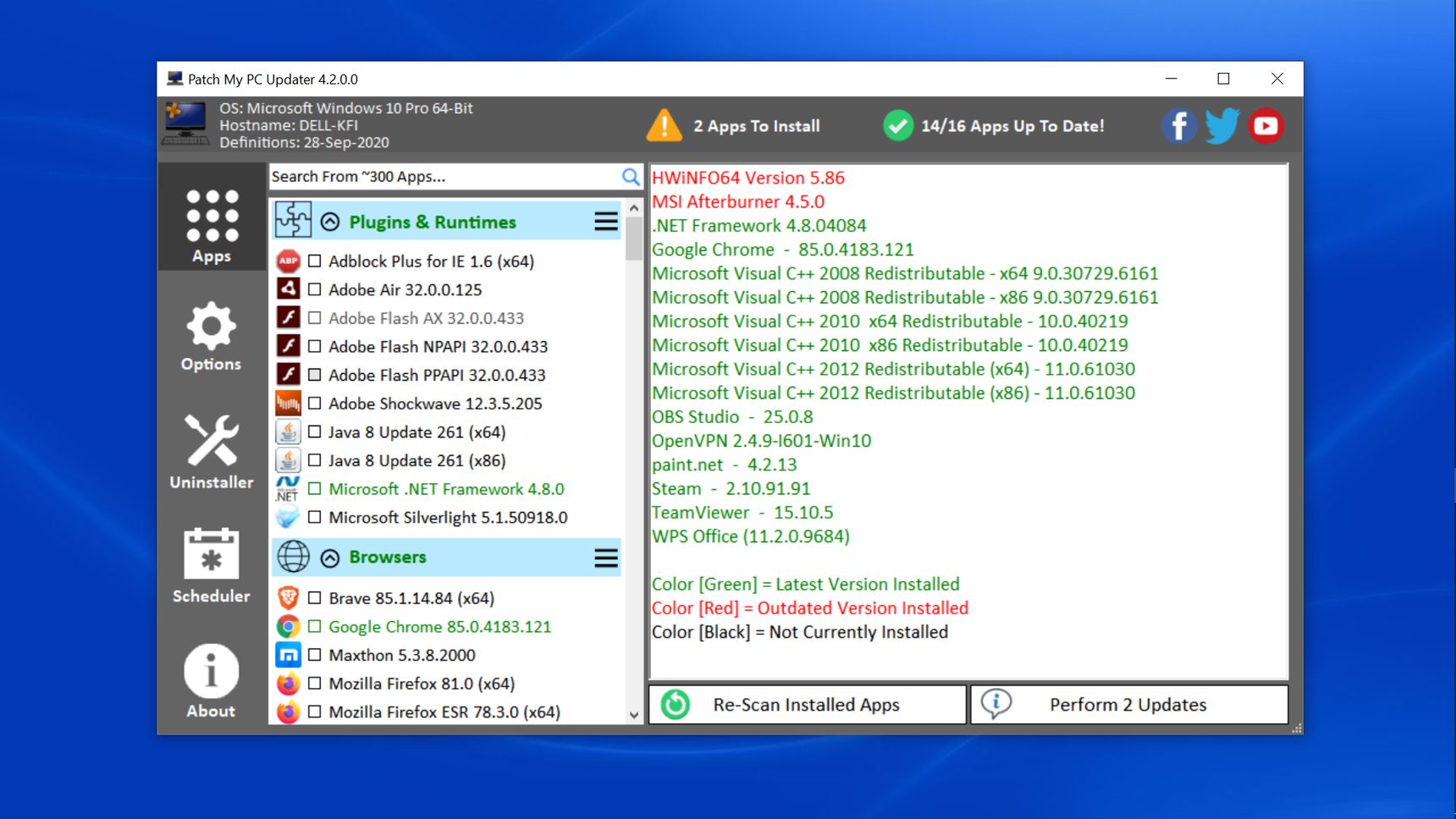
Task: Click the Brave browser lion icon
Action: 288,597
